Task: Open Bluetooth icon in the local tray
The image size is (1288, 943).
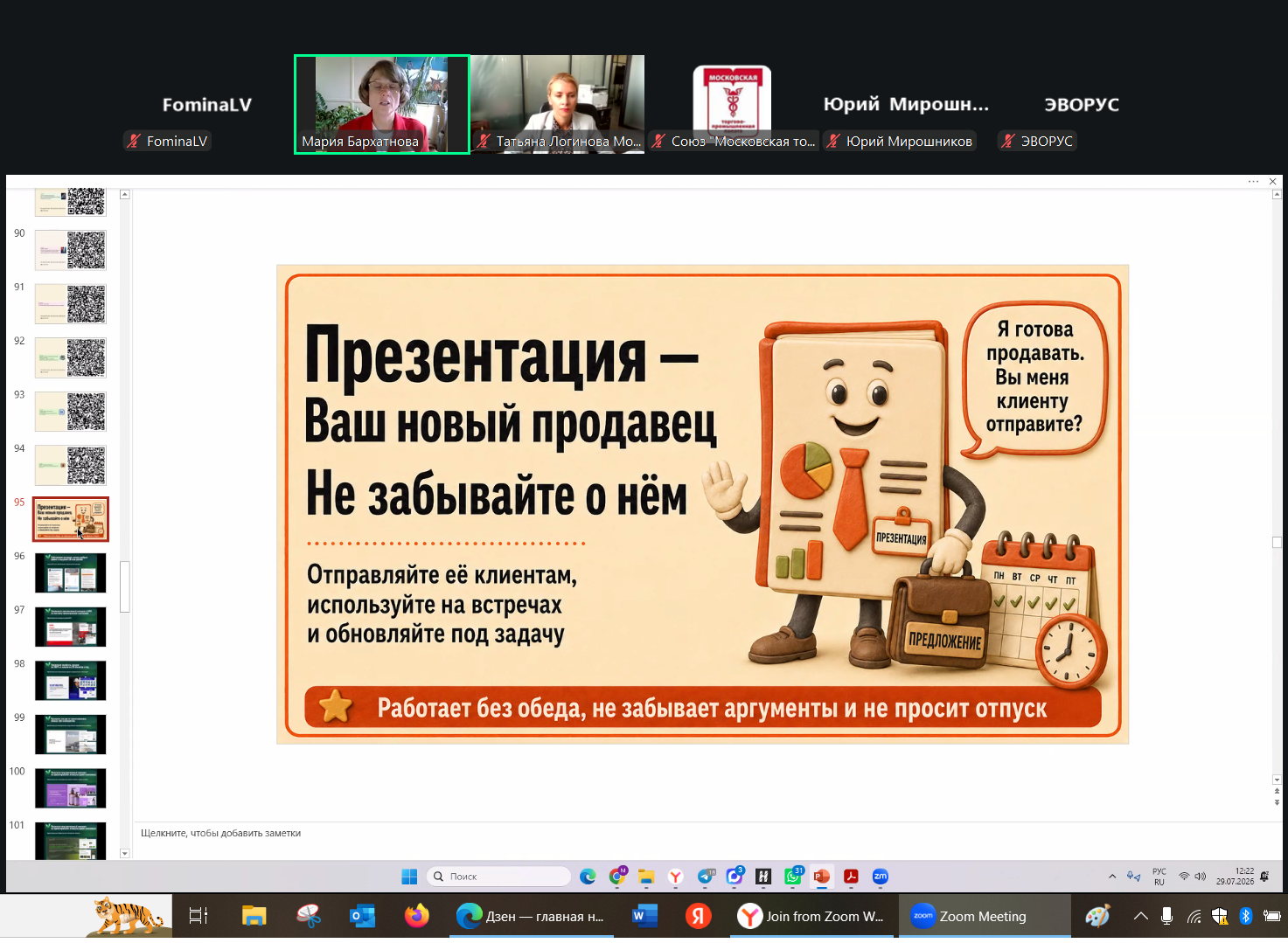Action: click(1246, 916)
